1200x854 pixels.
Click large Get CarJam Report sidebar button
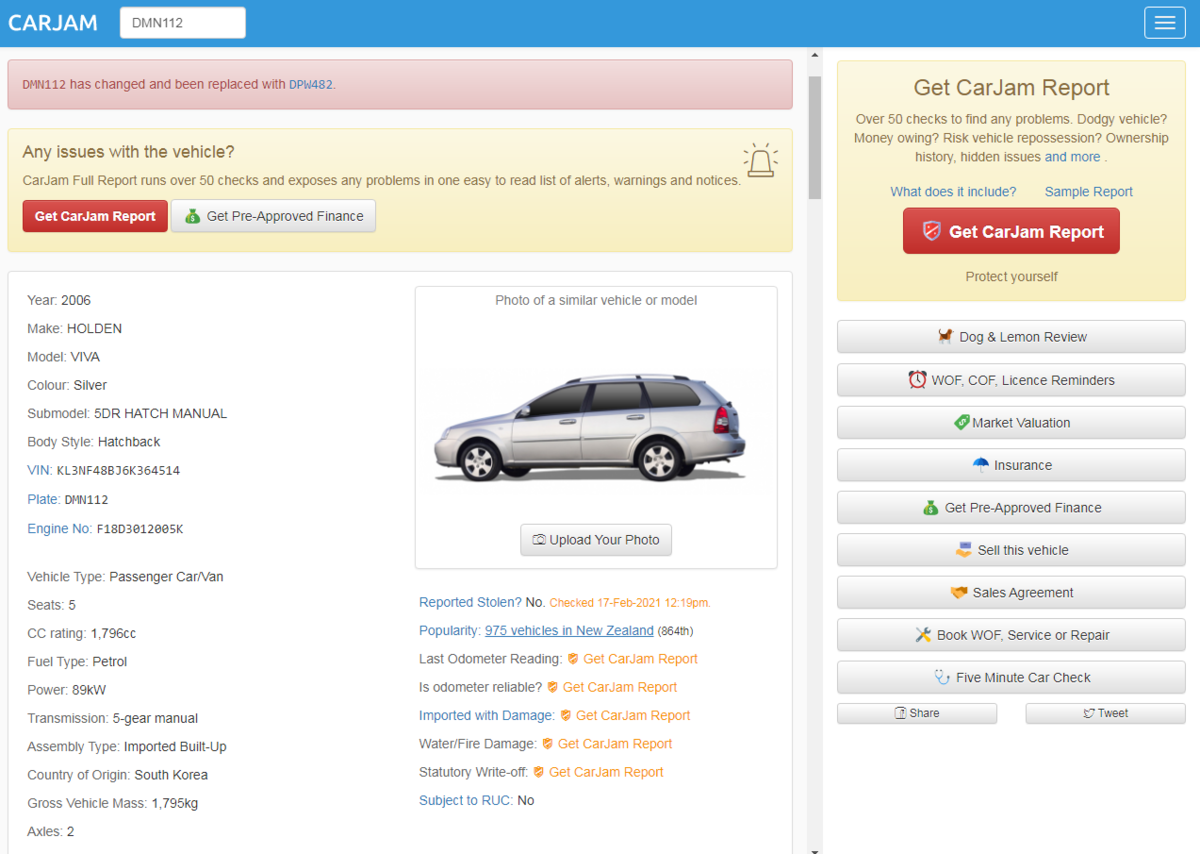point(1011,231)
